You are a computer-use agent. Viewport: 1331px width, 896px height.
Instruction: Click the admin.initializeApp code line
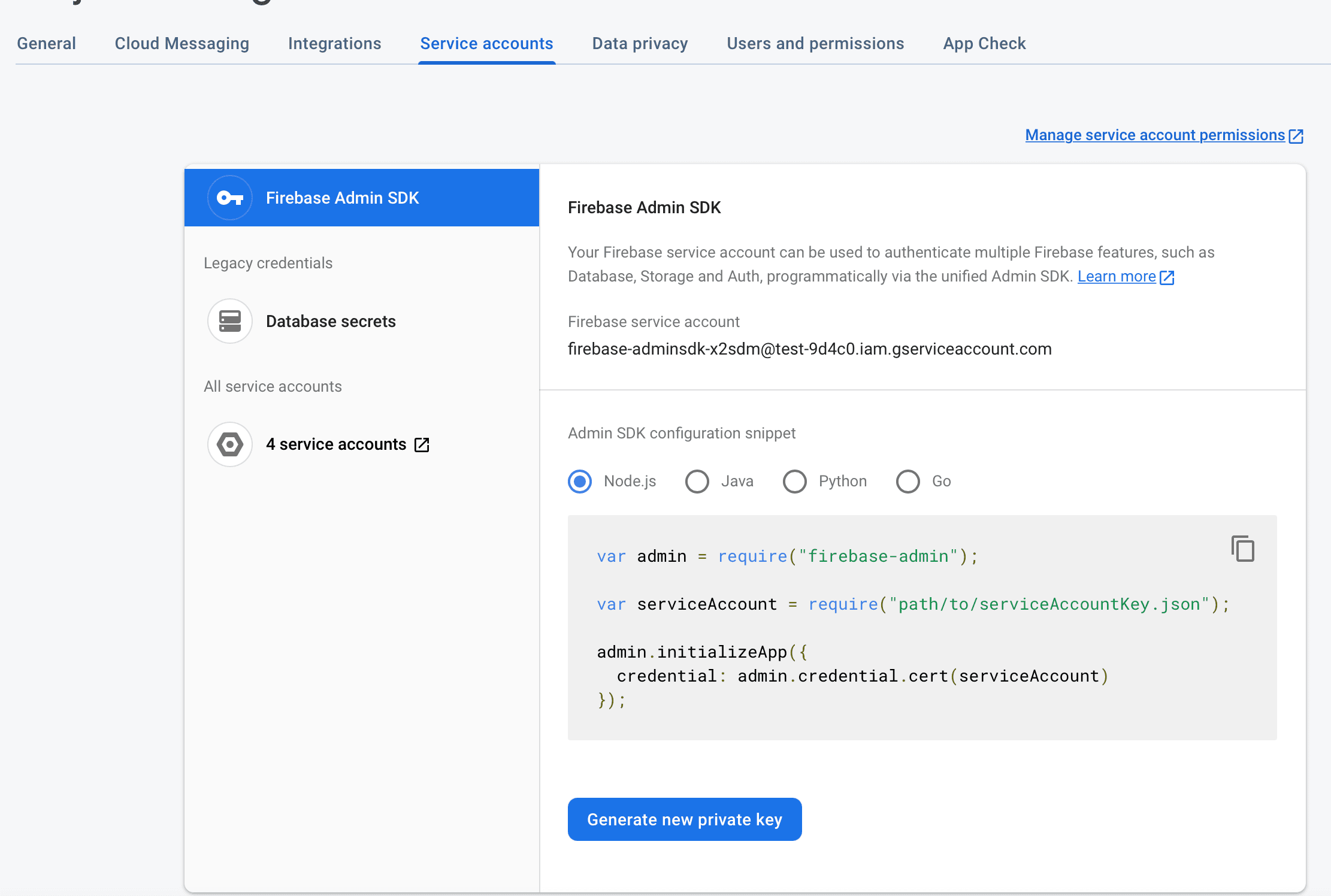coord(702,652)
